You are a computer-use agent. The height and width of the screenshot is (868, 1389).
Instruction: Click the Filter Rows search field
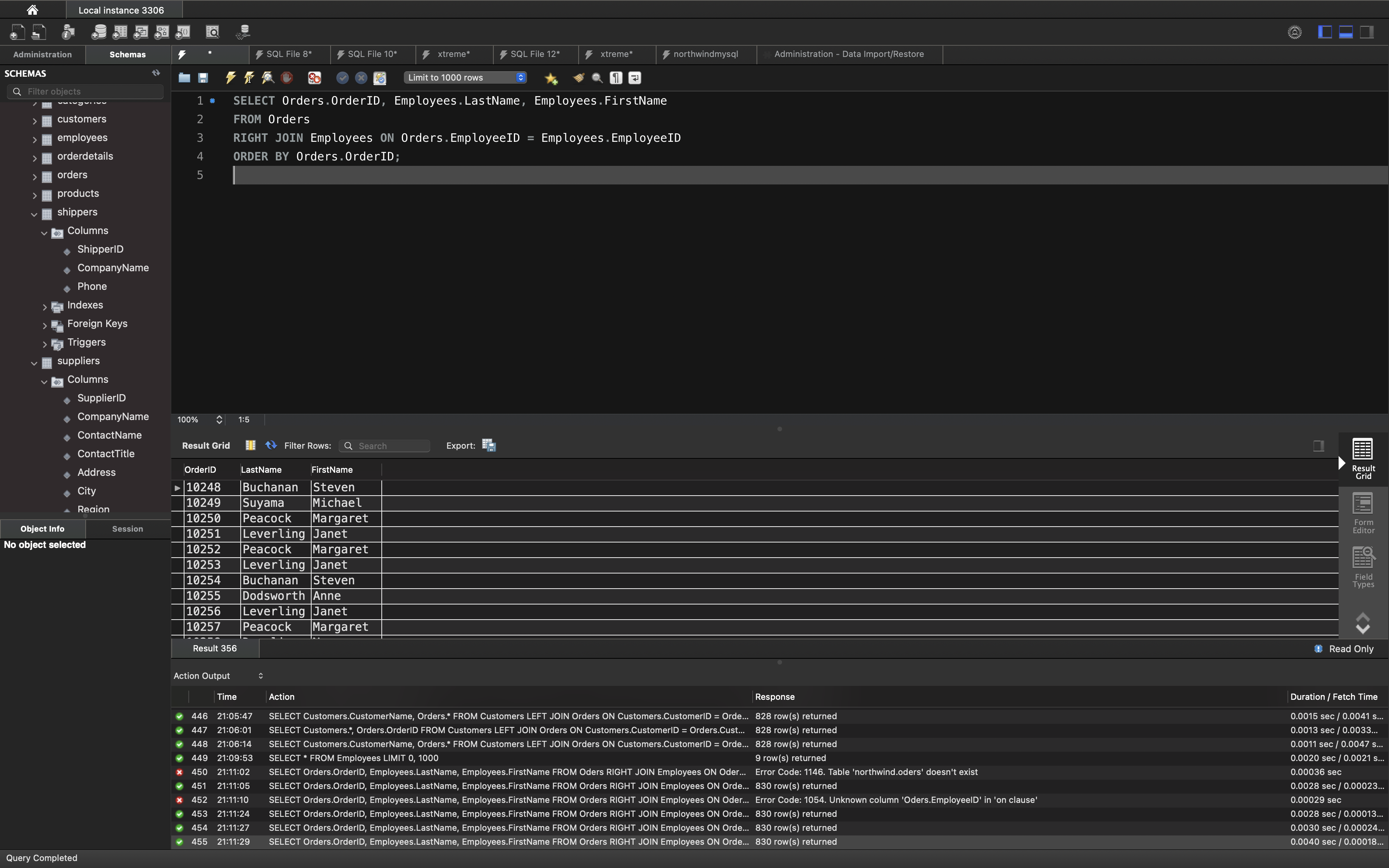pos(390,446)
